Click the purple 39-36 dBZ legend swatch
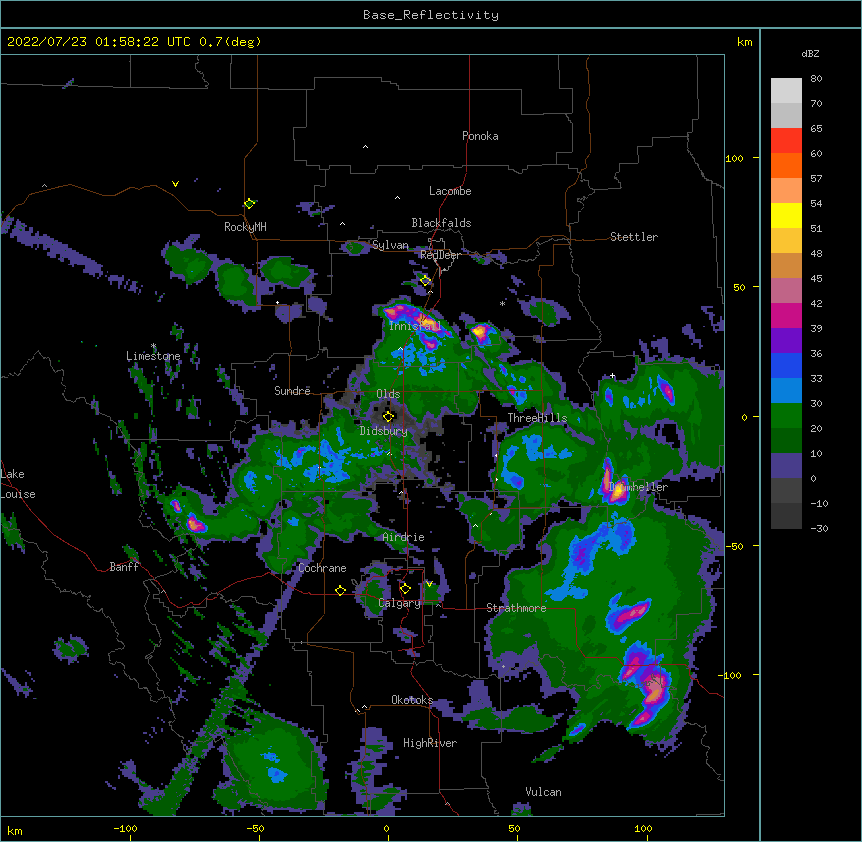 (786, 340)
